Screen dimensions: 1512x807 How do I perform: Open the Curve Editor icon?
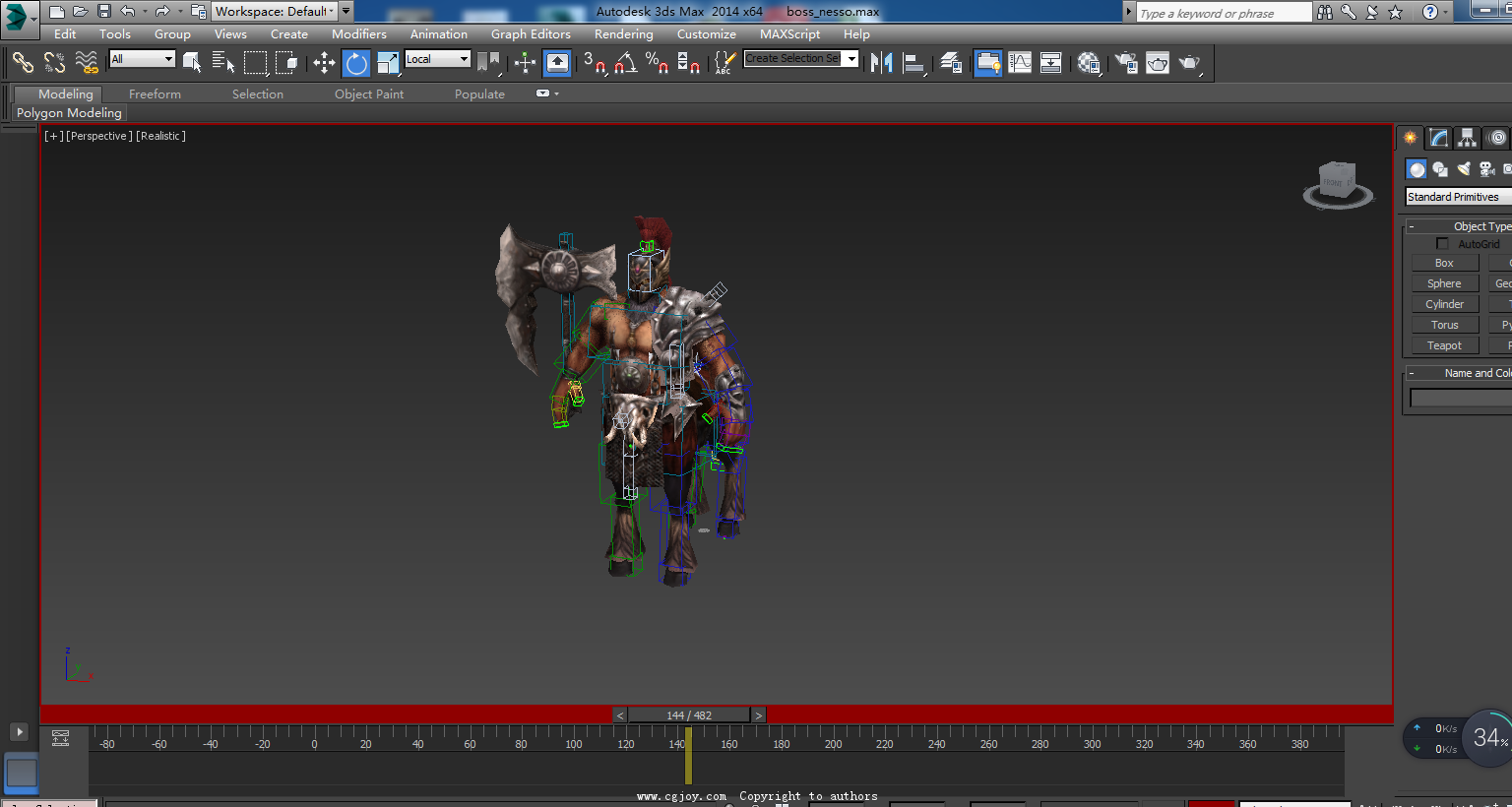pyautogui.click(x=1020, y=63)
